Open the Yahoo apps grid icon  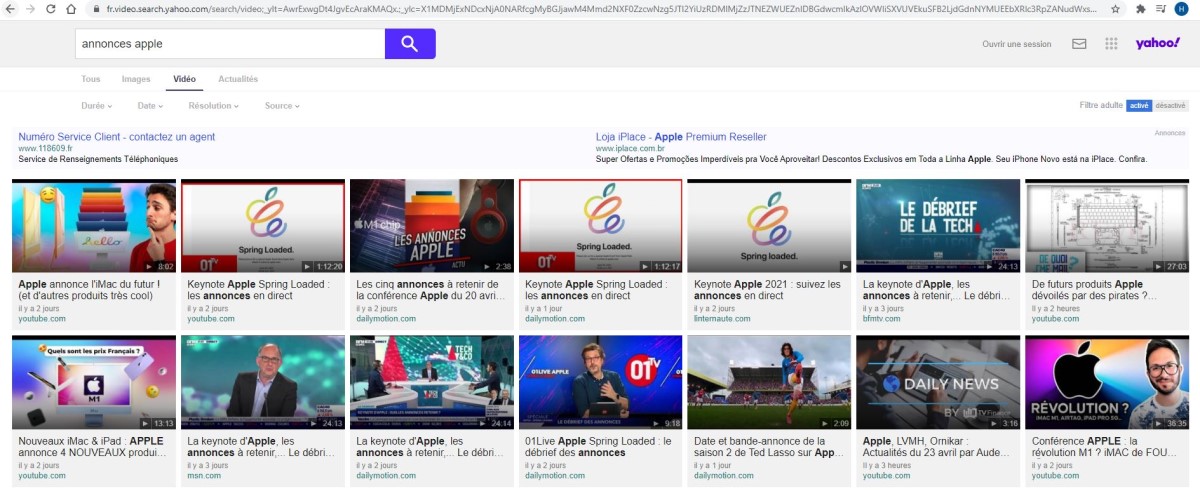pyautogui.click(x=1111, y=44)
